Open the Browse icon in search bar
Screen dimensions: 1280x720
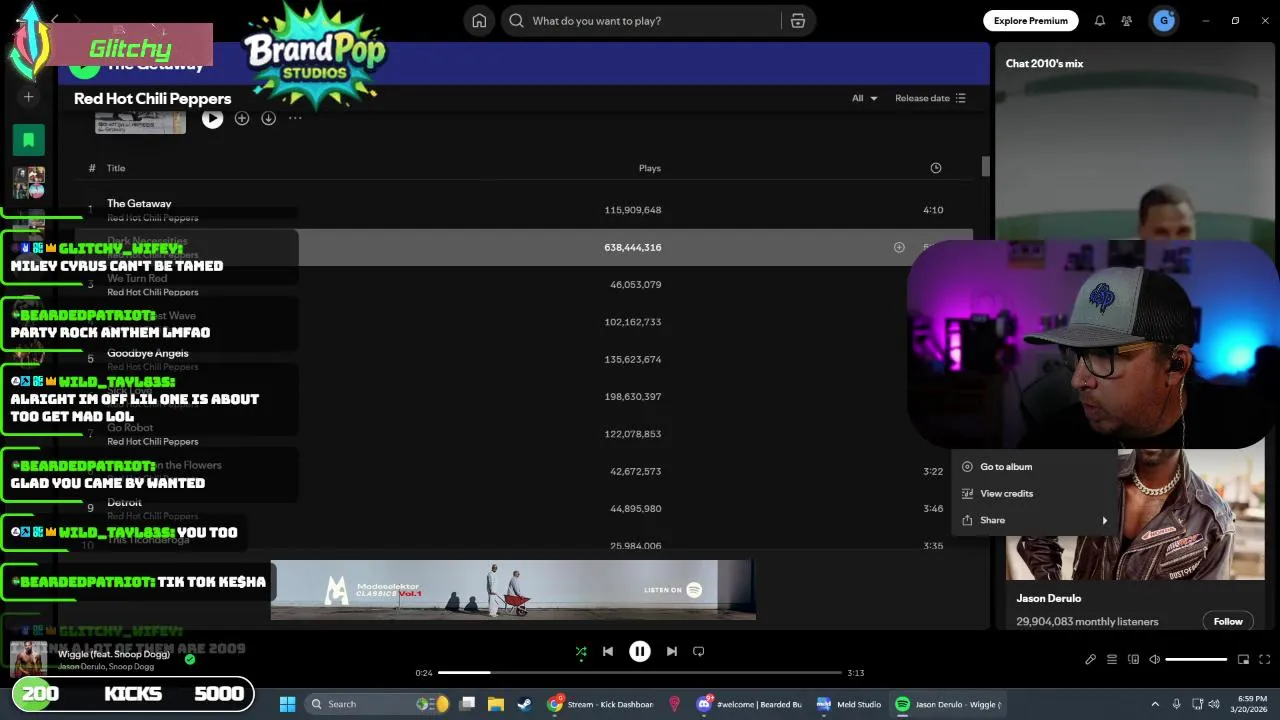point(798,21)
